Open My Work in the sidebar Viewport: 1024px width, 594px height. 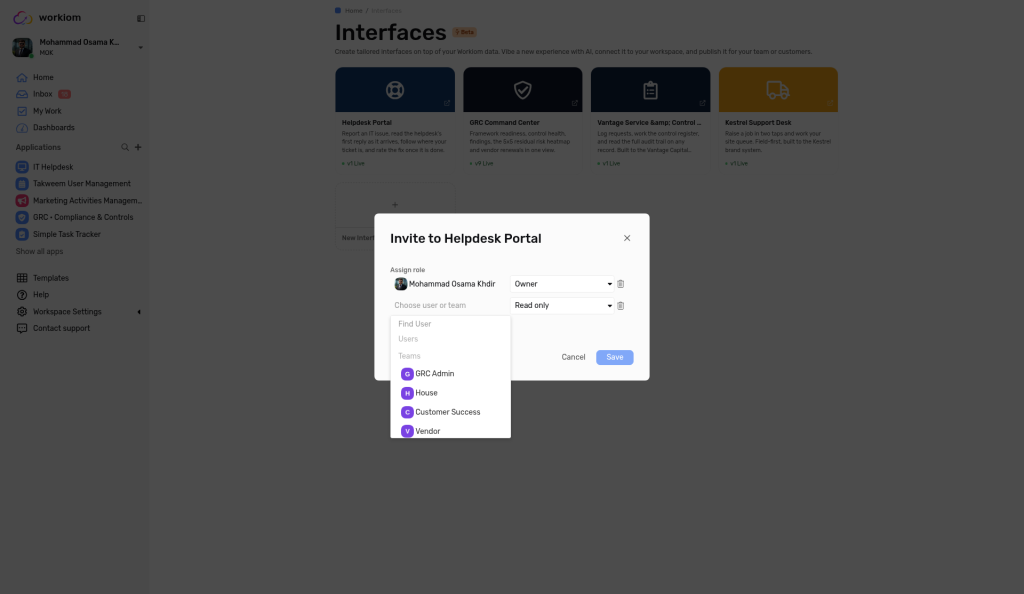[47, 111]
